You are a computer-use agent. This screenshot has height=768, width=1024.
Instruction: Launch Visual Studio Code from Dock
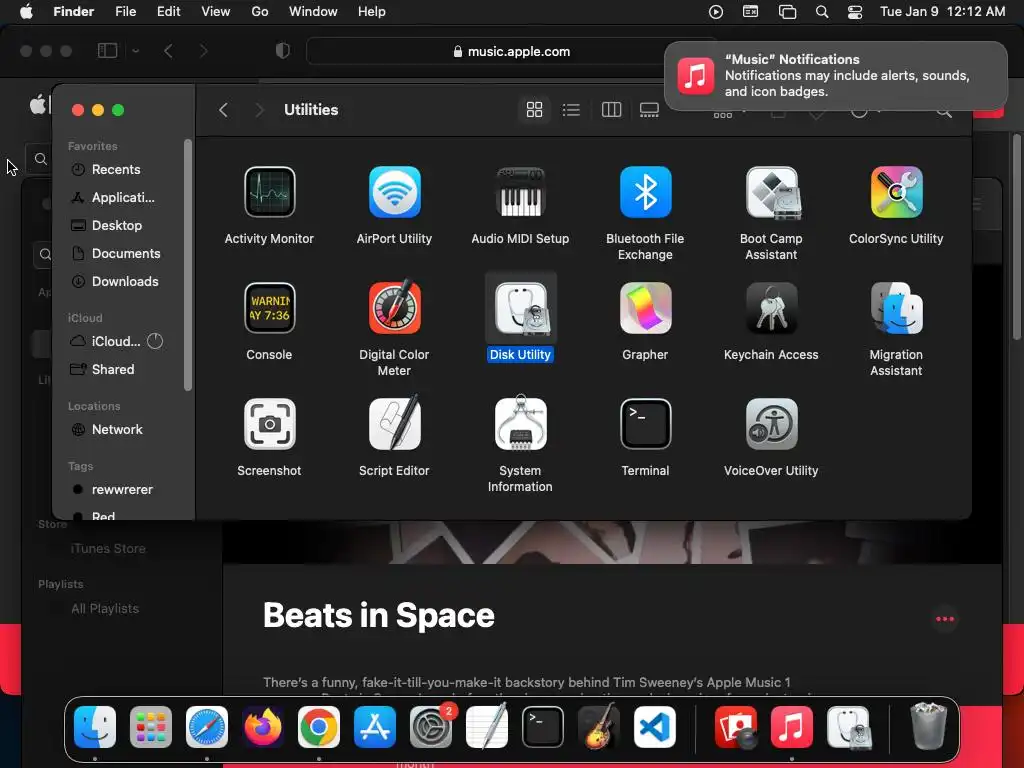point(654,727)
